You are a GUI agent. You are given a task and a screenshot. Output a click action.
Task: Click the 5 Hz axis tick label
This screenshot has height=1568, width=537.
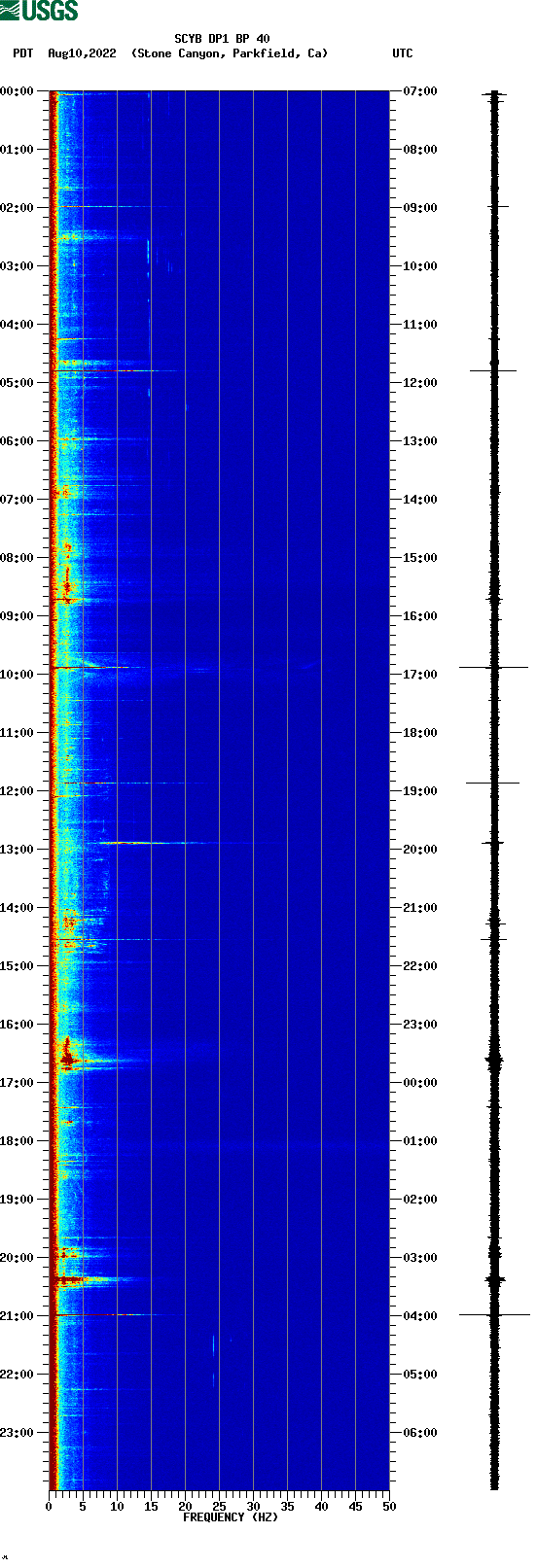tap(83, 1507)
